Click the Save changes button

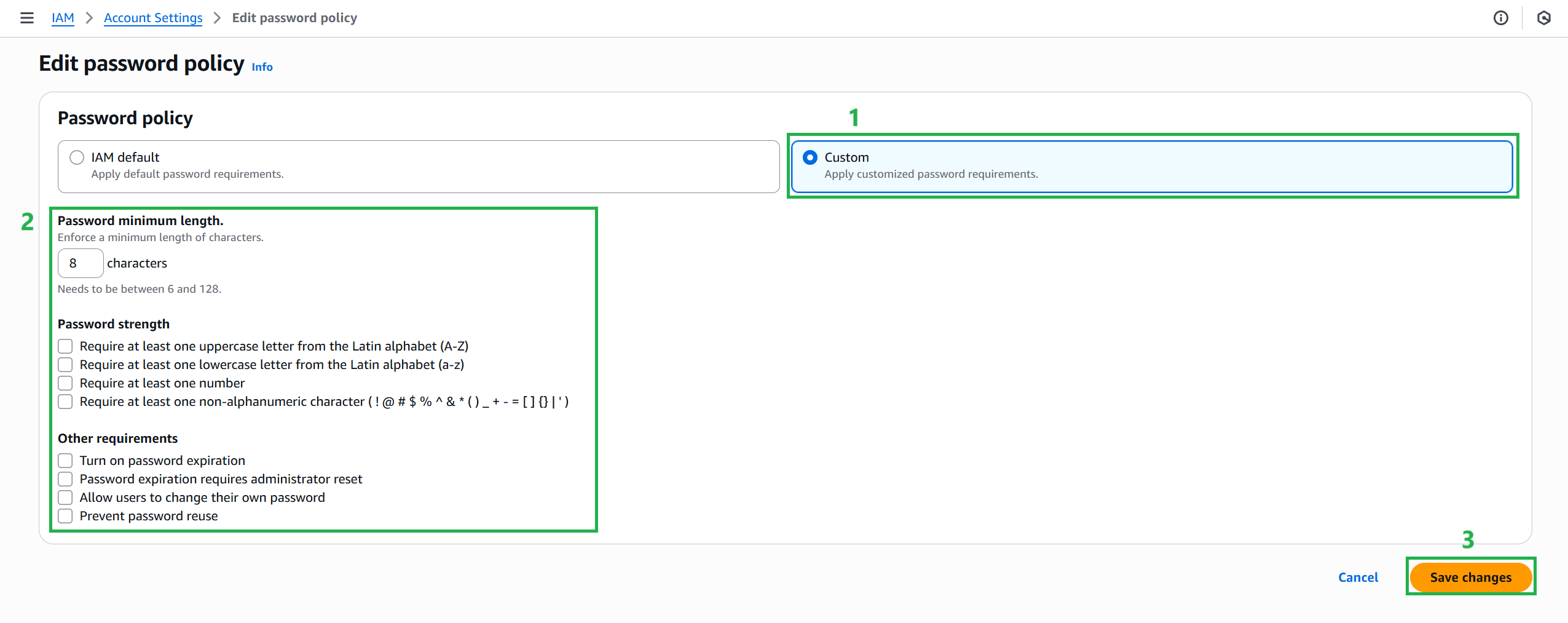1470,577
